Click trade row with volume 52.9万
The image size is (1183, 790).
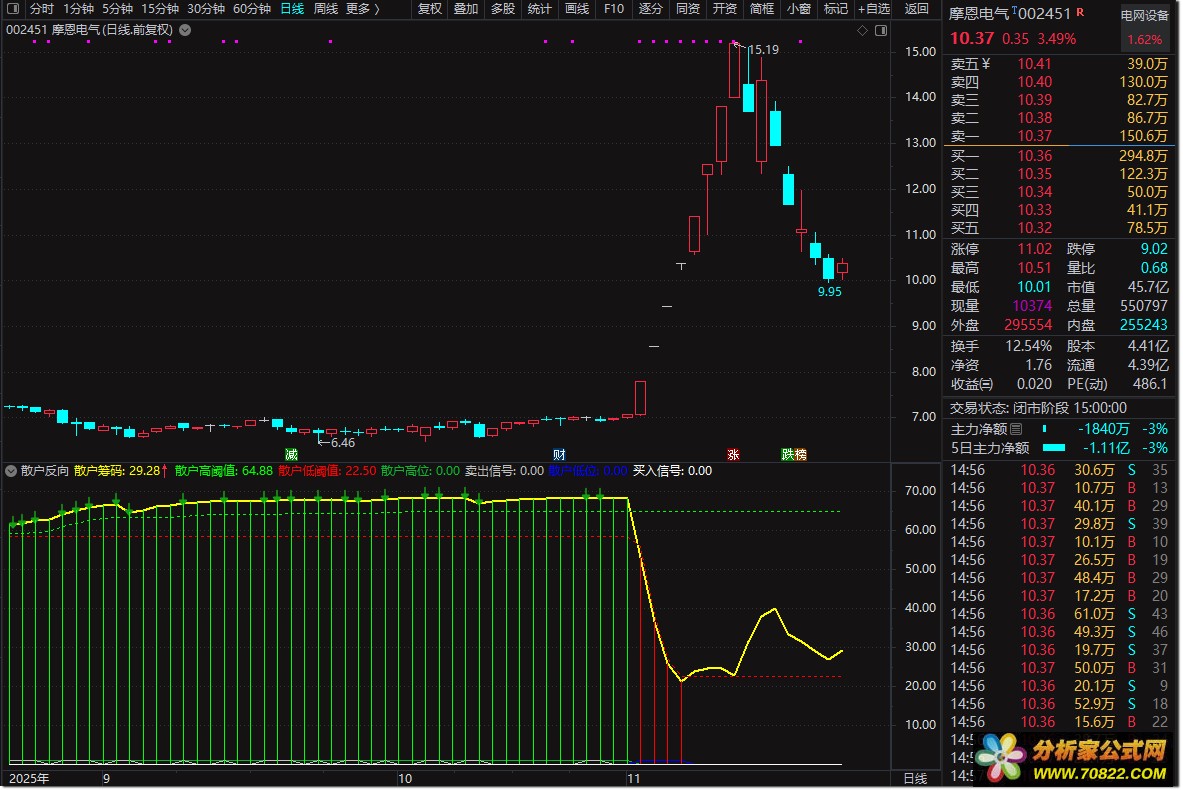click(x=1059, y=704)
